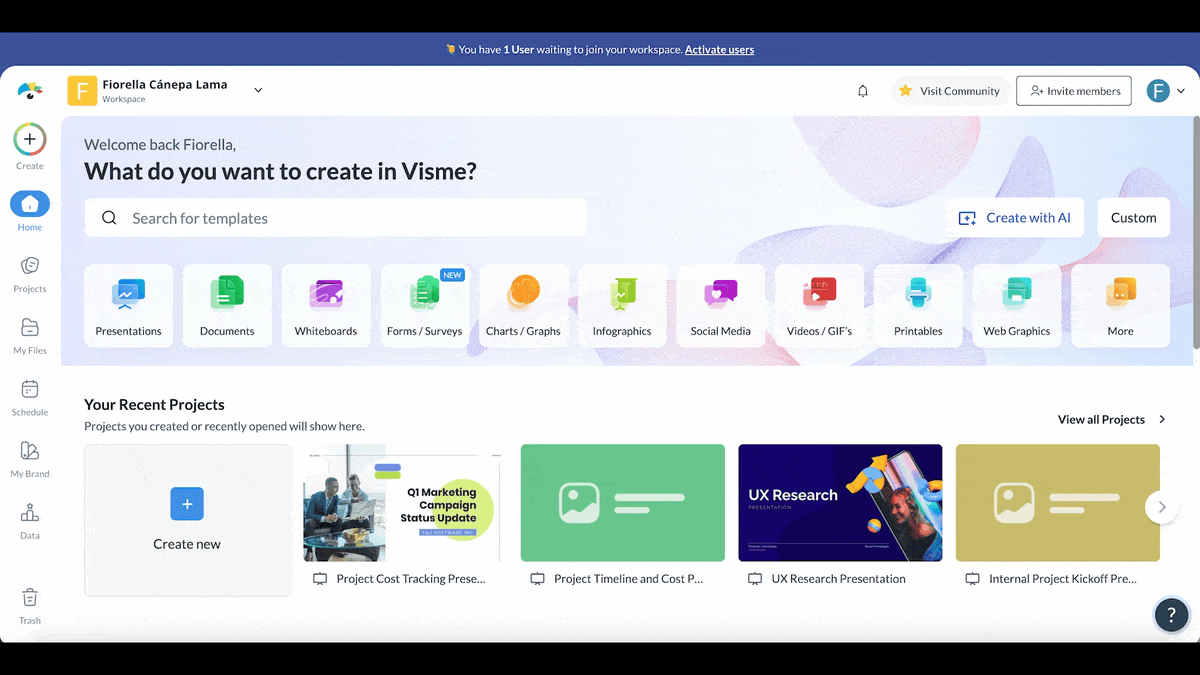
Task: Expand the workspace name dropdown
Action: pos(258,88)
